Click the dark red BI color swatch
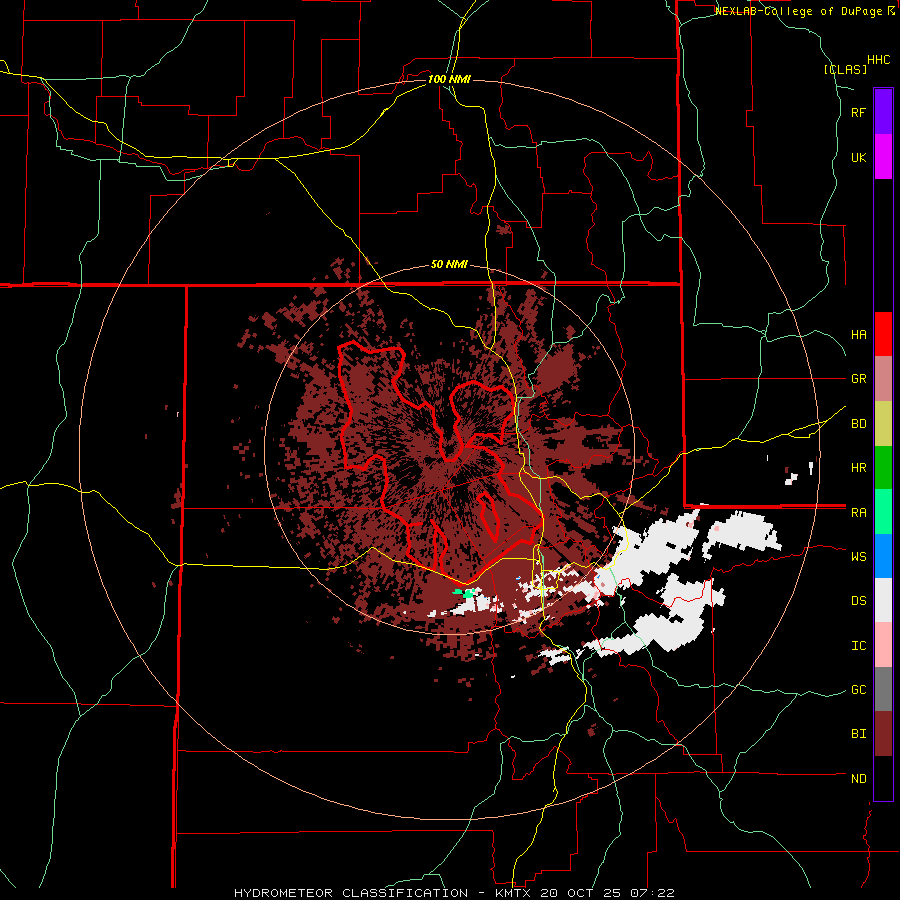 (883, 734)
